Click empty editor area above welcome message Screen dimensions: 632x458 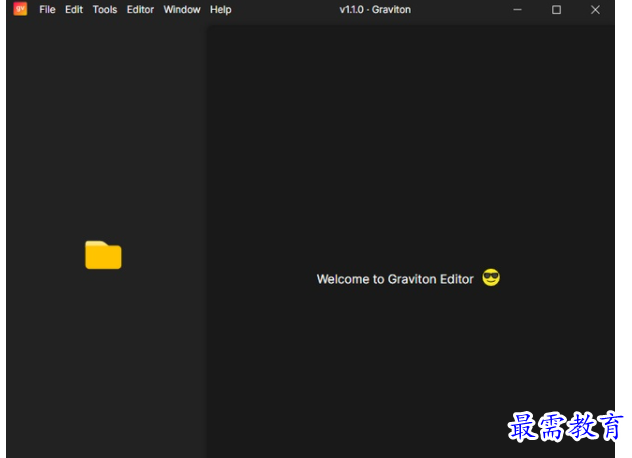[411, 145]
